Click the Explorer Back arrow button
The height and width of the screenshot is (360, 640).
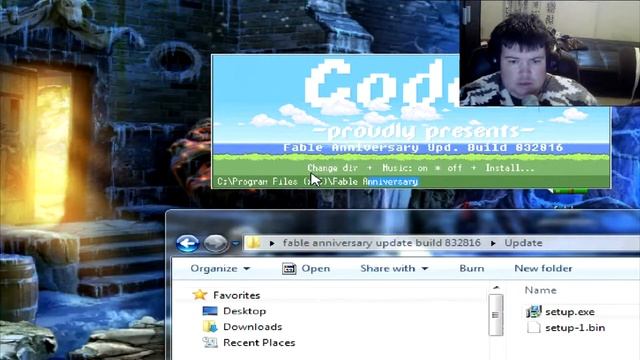point(188,244)
